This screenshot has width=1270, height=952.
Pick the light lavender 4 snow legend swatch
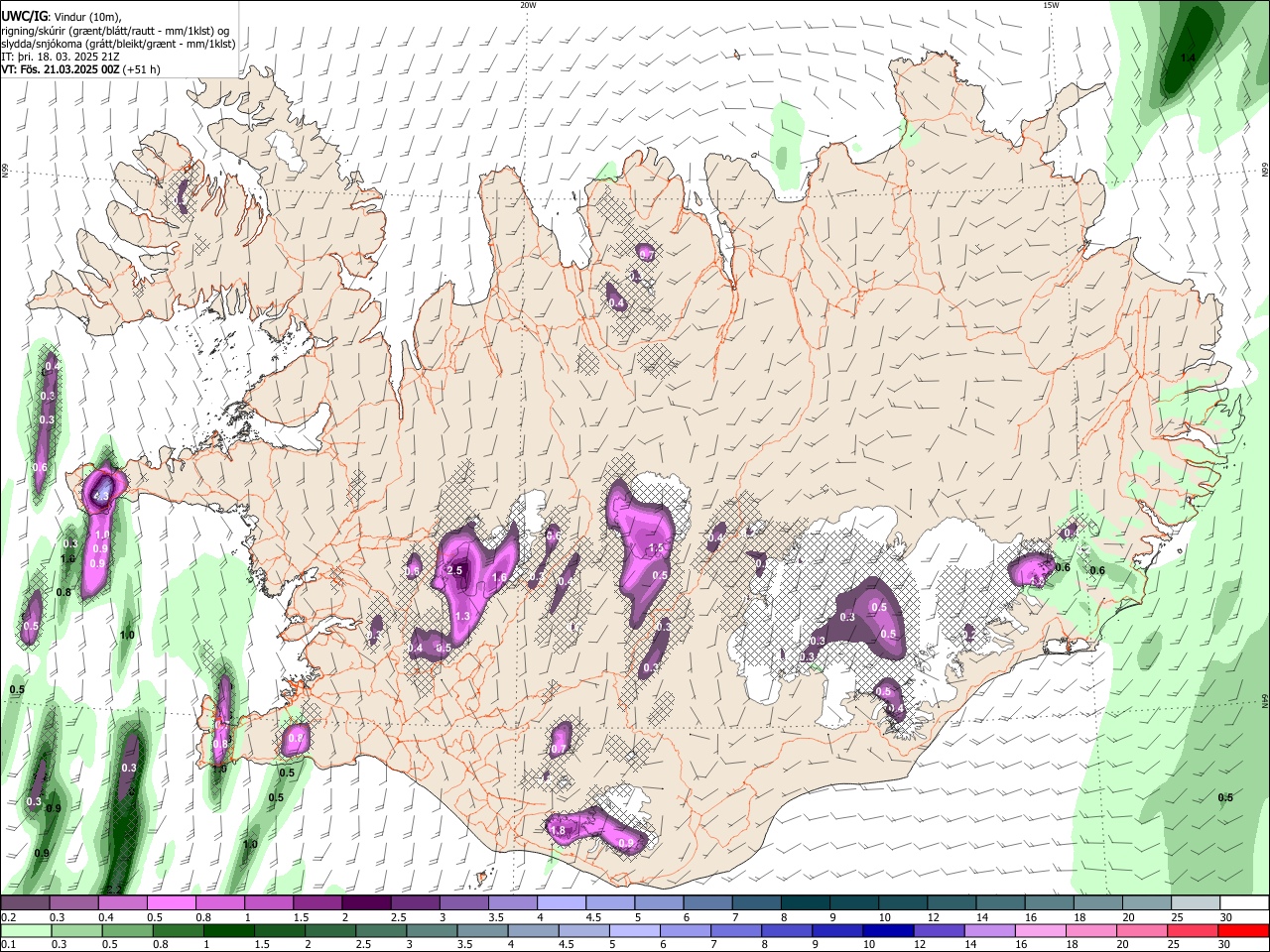click(x=562, y=902)
